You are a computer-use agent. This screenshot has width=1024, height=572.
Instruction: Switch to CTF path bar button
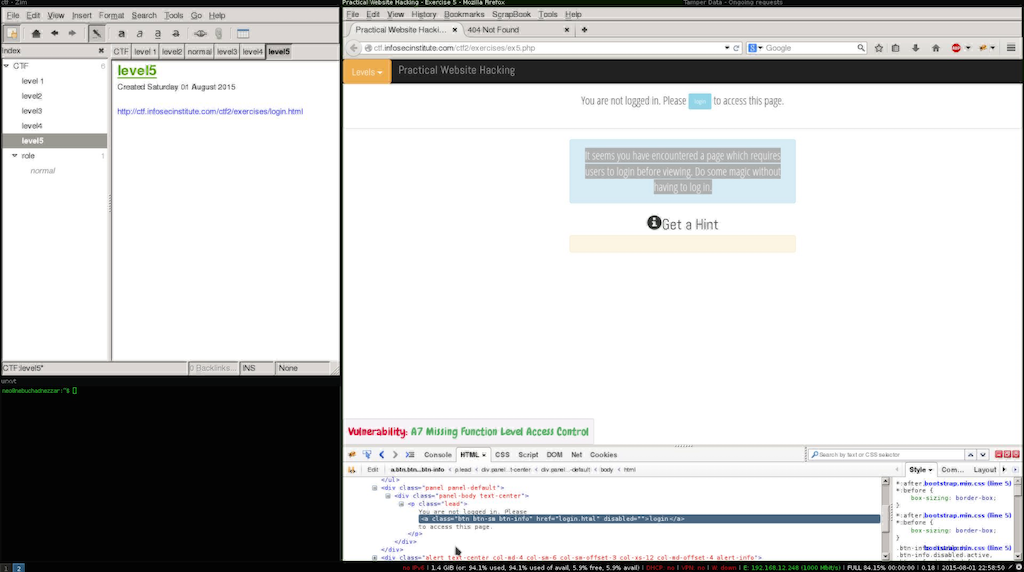tap(121, 52)
